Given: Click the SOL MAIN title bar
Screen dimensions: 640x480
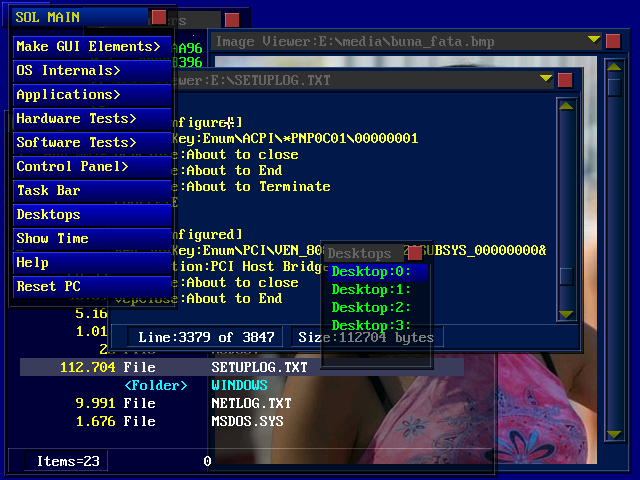Looking at the screenshot, I should click(x=80, y=18).
